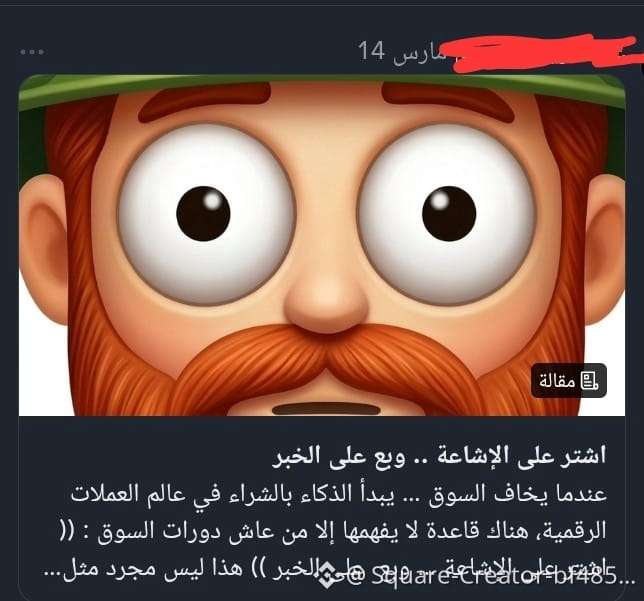Open the @Square-Creator-bf485 watermark handle
Image resolution: width=644 pixels, height=601 pixels.
pos(485,576)
